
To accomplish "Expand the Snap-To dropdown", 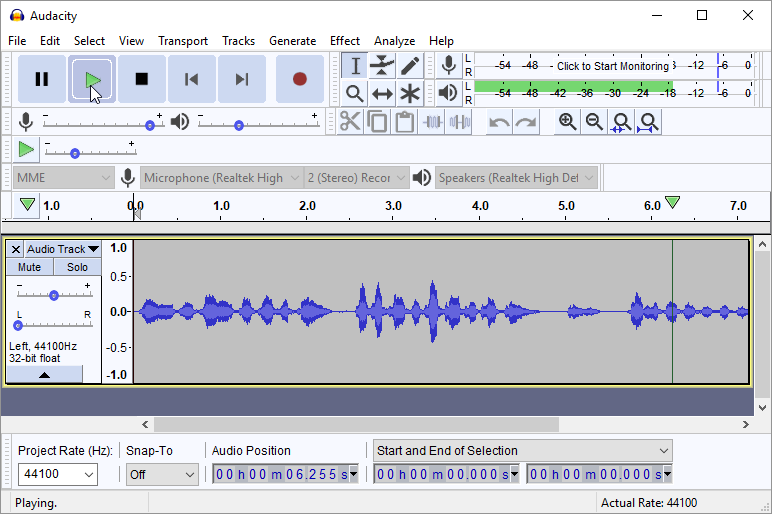I will pyautogui.click(x=162, y=475).
